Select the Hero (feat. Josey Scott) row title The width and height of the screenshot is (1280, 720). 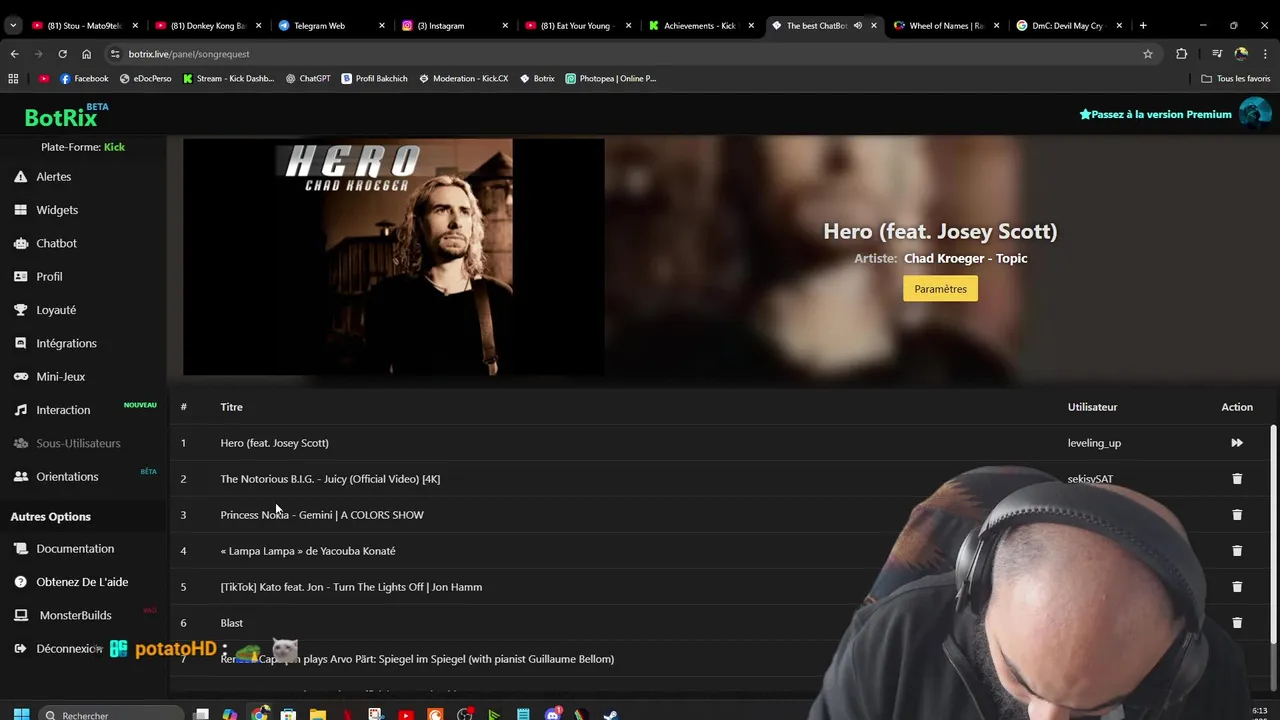pos(274,443)
